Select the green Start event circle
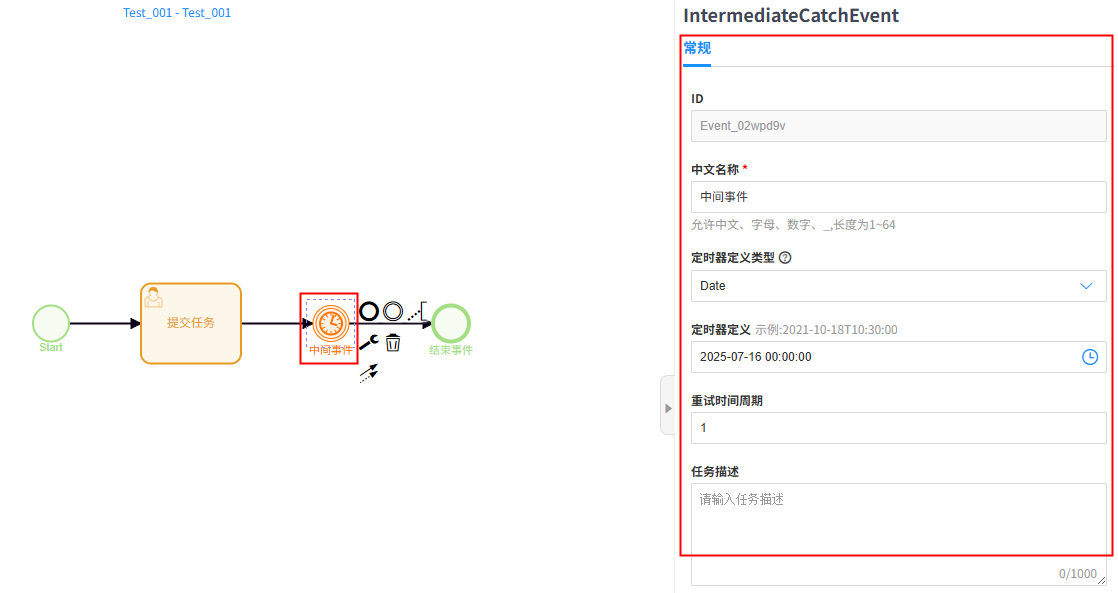Screen dimensions: 1118x593 pos(51,323)
